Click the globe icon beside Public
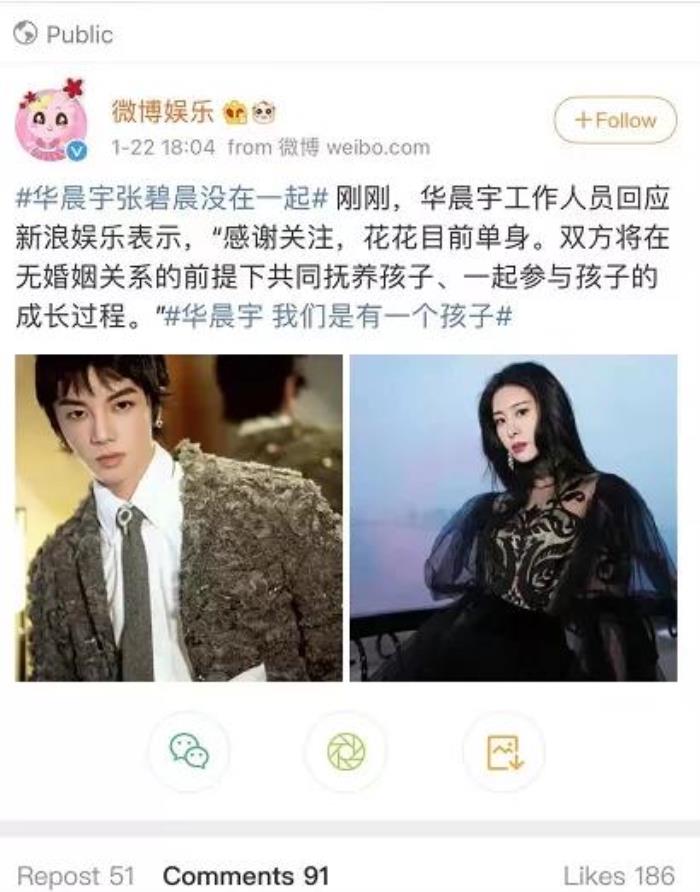700x892 pixels. pos(25,34)
